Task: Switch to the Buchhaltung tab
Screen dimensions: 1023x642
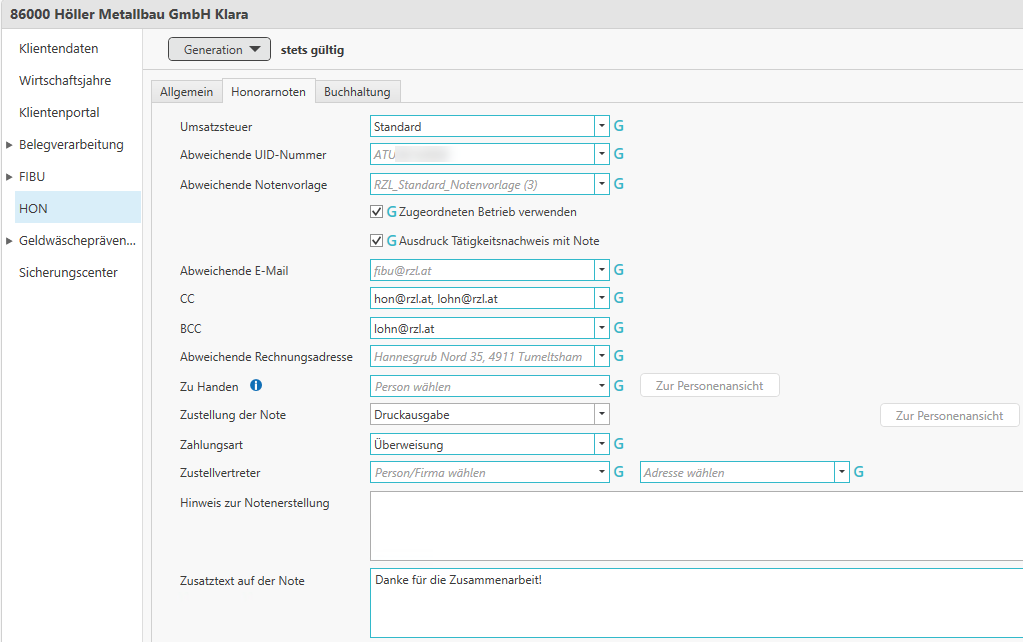Action: (357, 92)
